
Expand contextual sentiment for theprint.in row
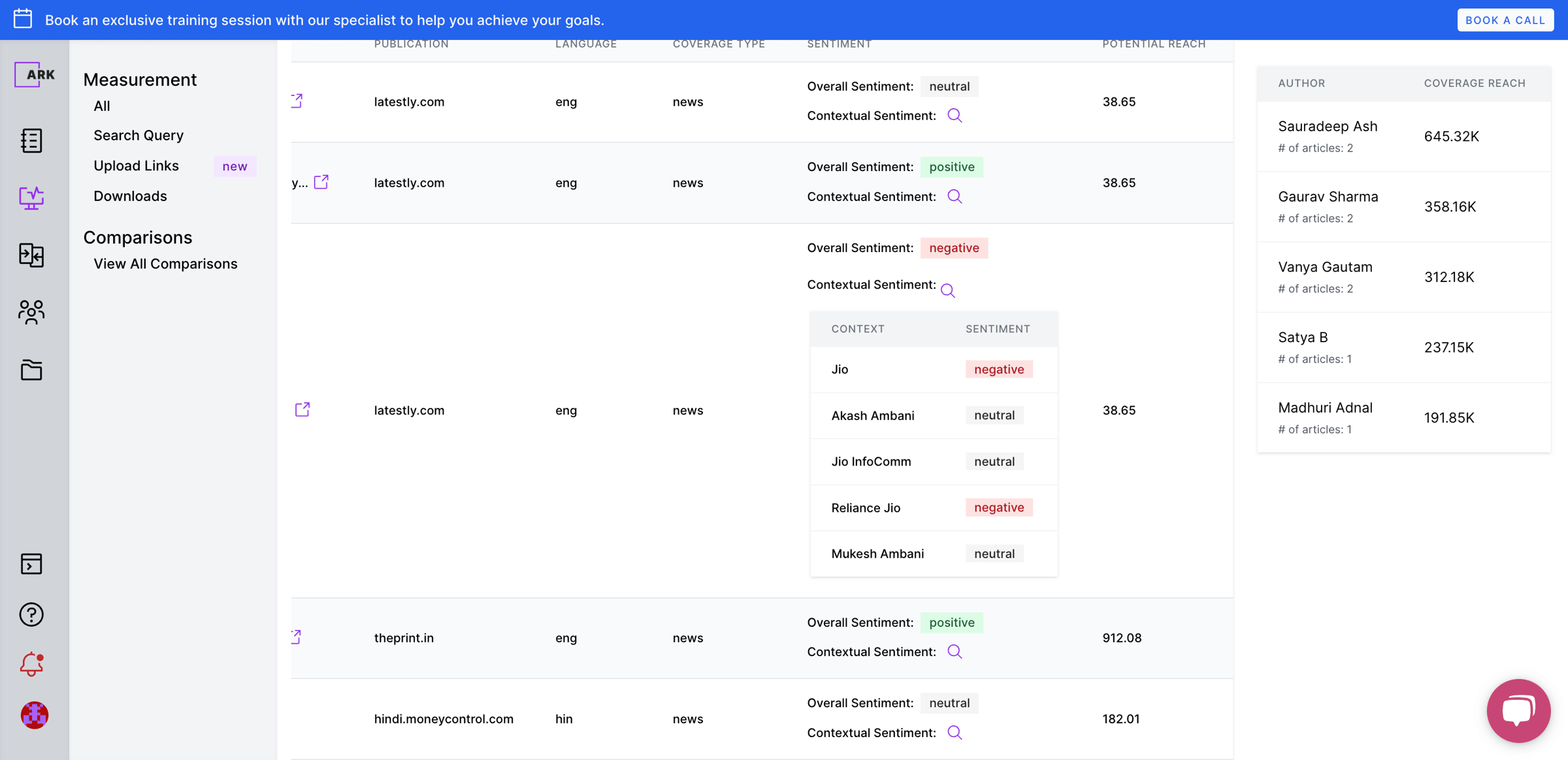point(955,652)
